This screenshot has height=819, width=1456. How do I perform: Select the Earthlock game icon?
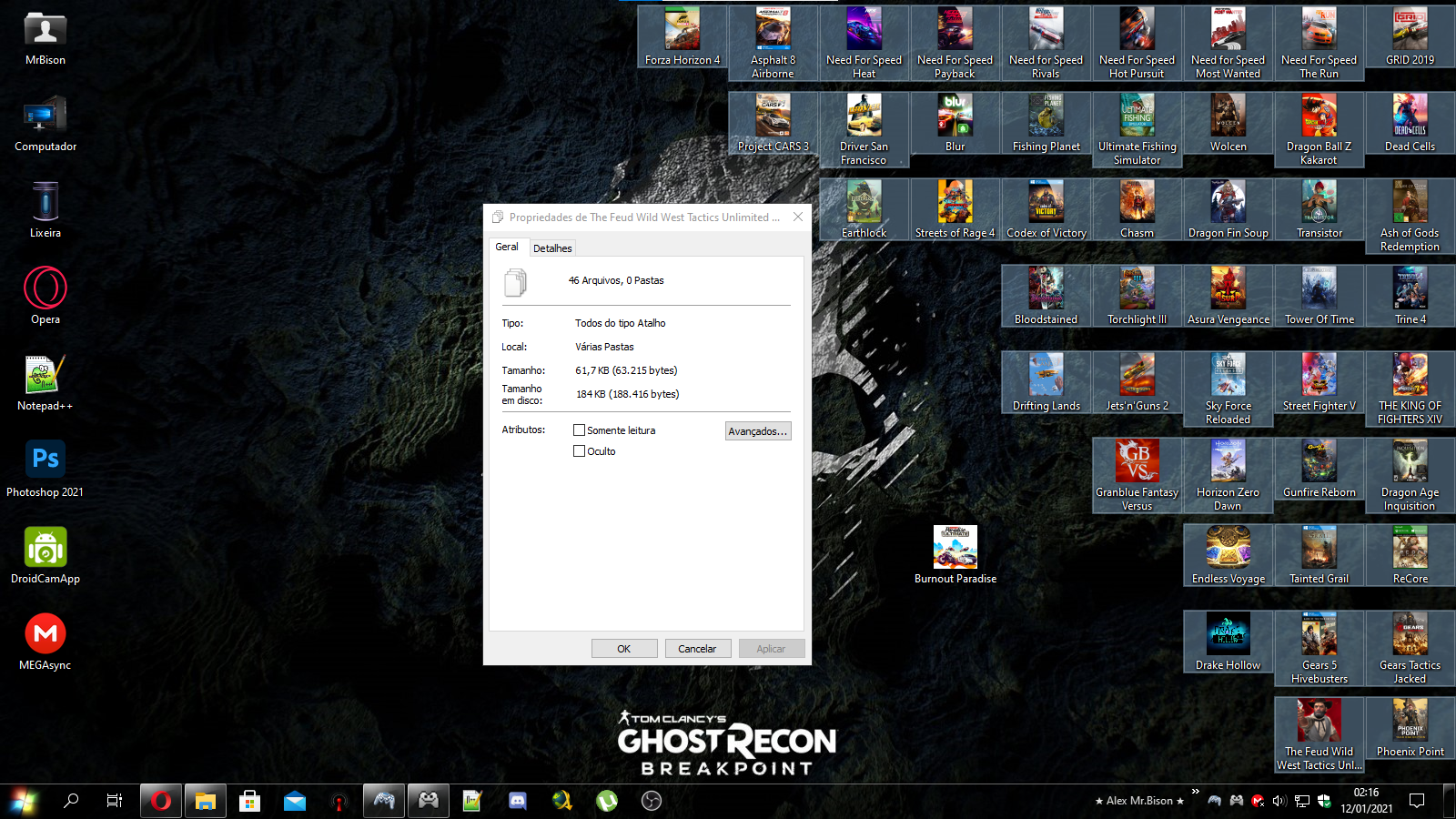click(x=864, y=210)
